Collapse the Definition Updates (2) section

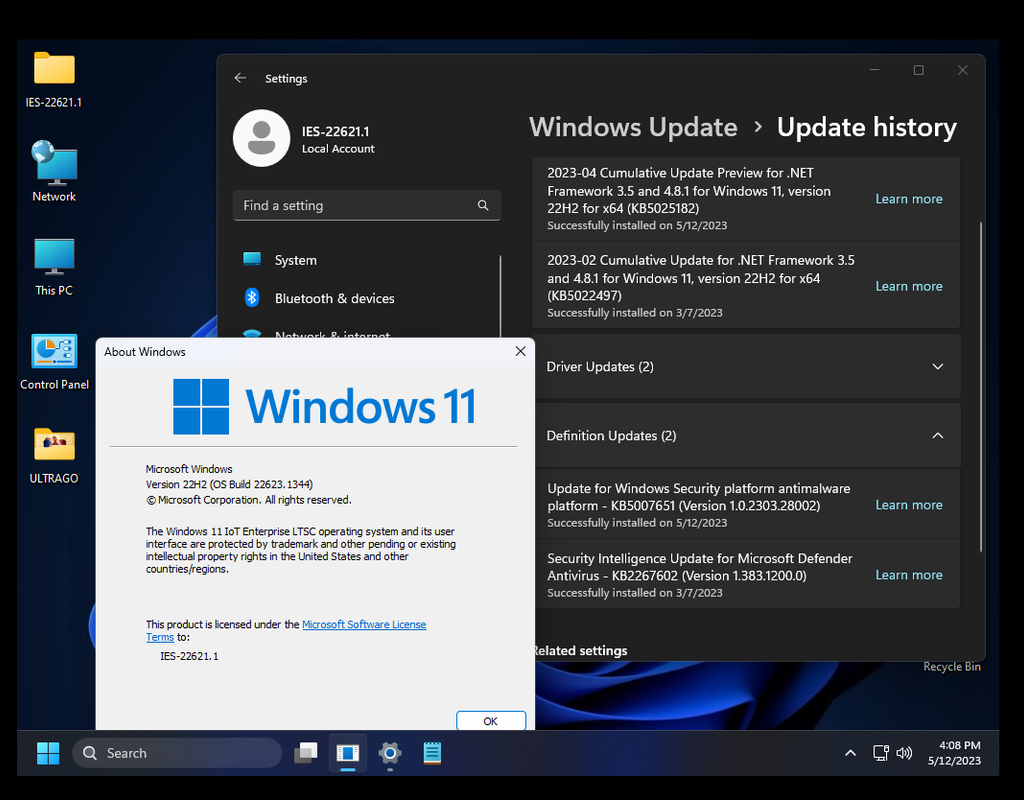coord(746,436)
